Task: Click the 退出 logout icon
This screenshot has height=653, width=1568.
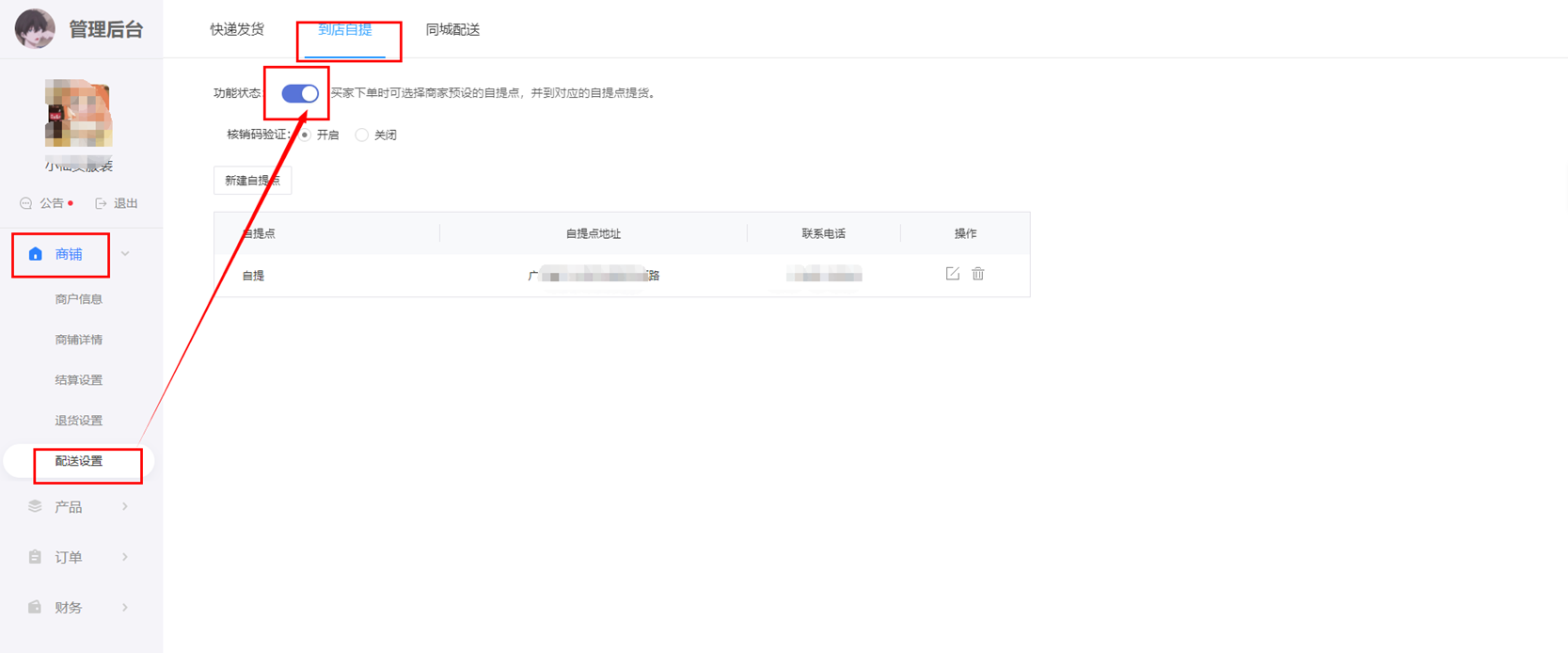Action: 101,203
